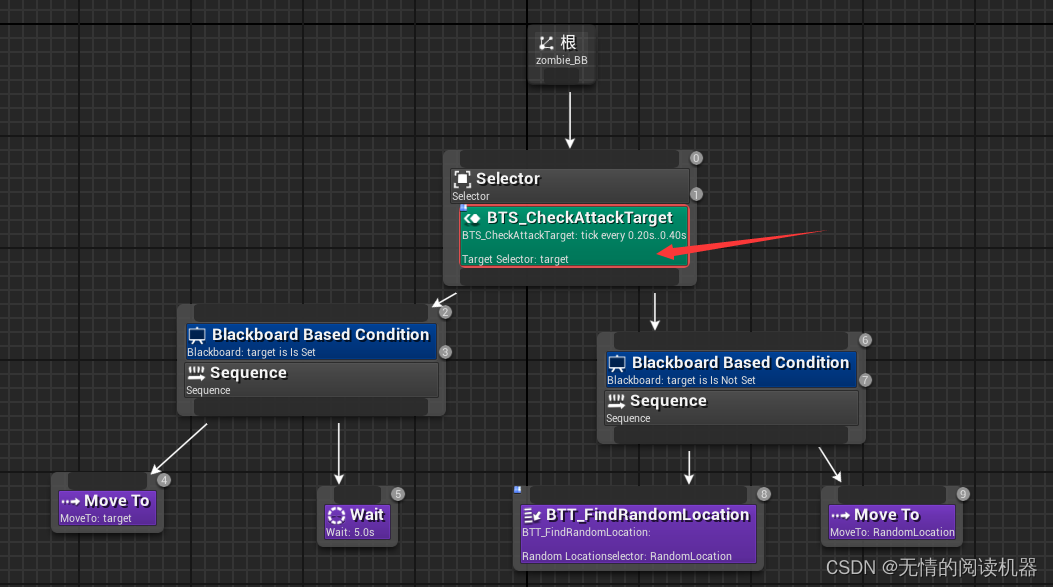Click the monitor icon on left Blackboard Based Condition
This screenshot has width=1053, height=587.
click(x=196, y=335)
